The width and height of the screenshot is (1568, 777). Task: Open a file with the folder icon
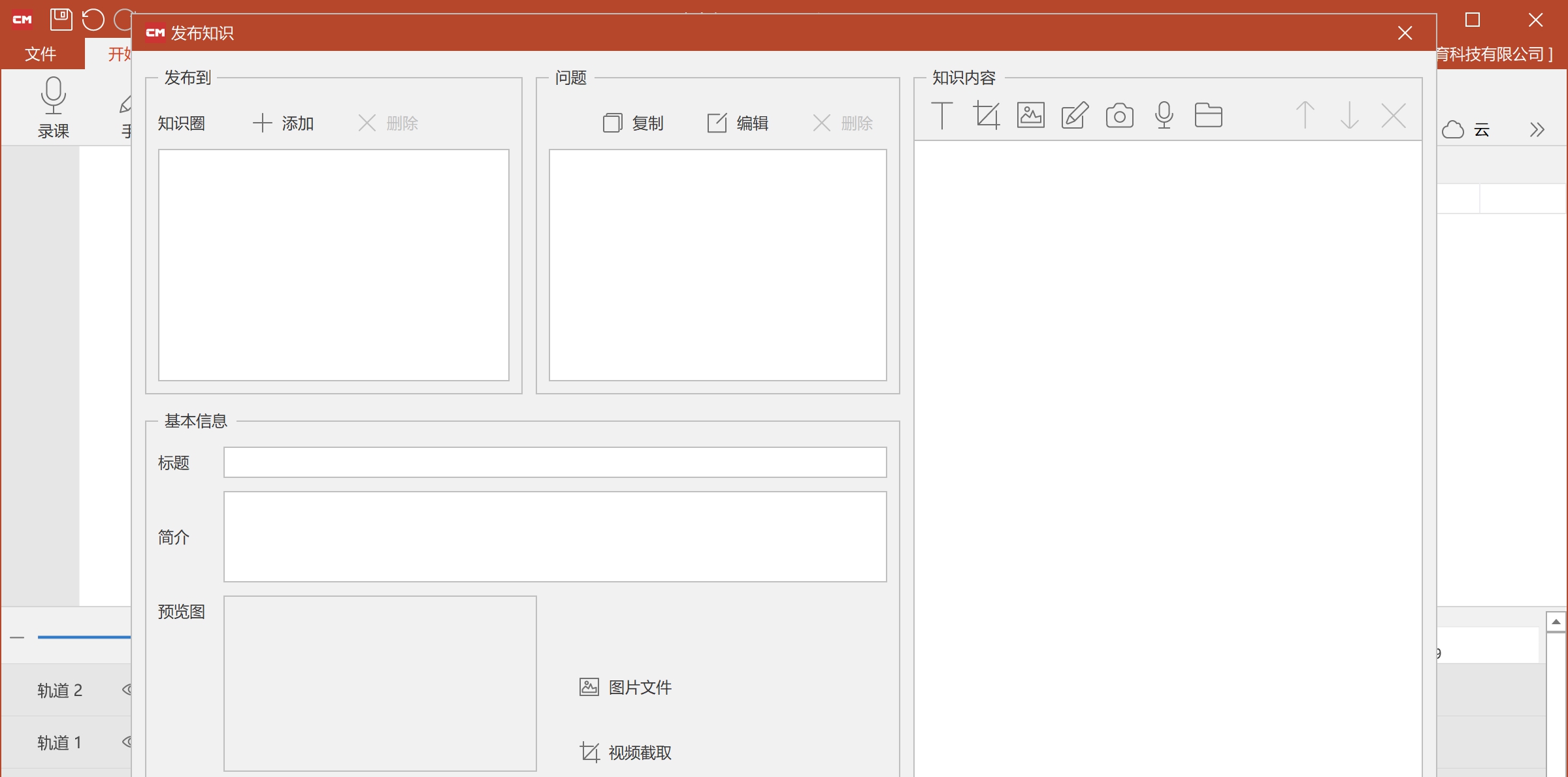click(x=1209, y=115)
